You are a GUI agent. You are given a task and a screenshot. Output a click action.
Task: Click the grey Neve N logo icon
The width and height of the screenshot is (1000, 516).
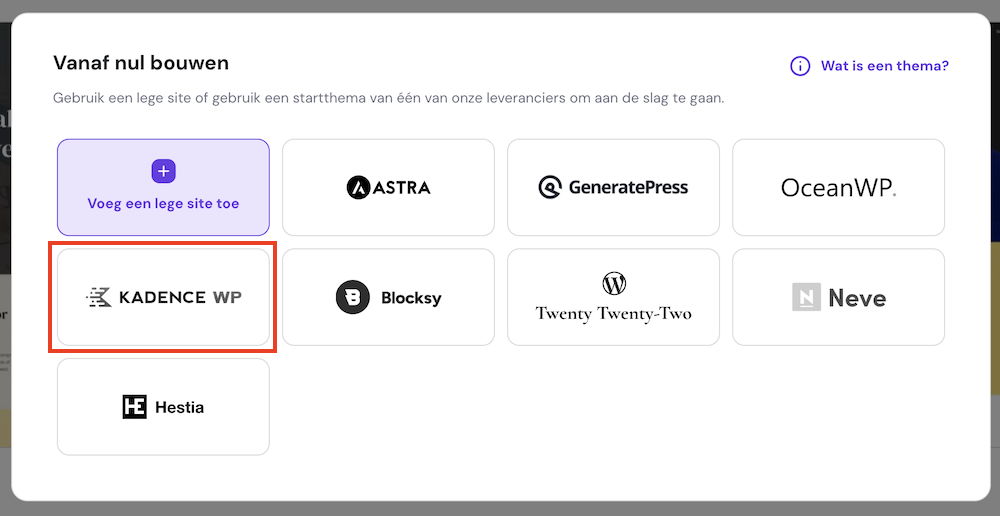coord(806,297)
